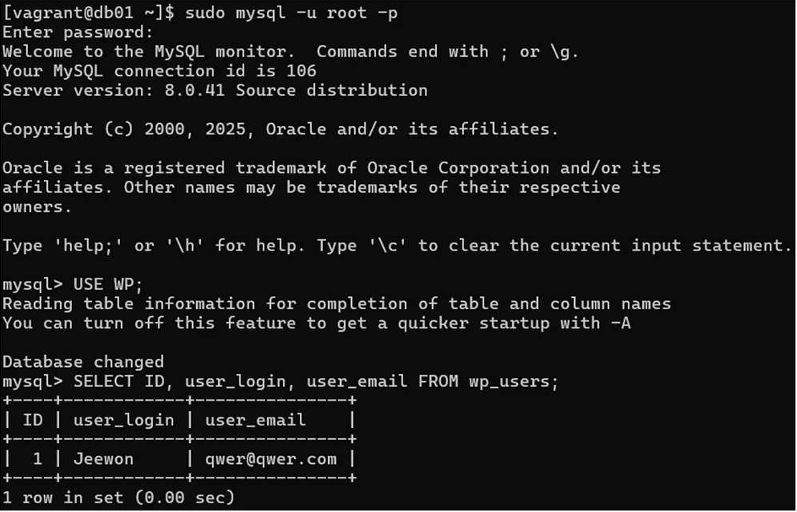Click the 'Welcome to the MySQL monitor' line

point(289,51)
